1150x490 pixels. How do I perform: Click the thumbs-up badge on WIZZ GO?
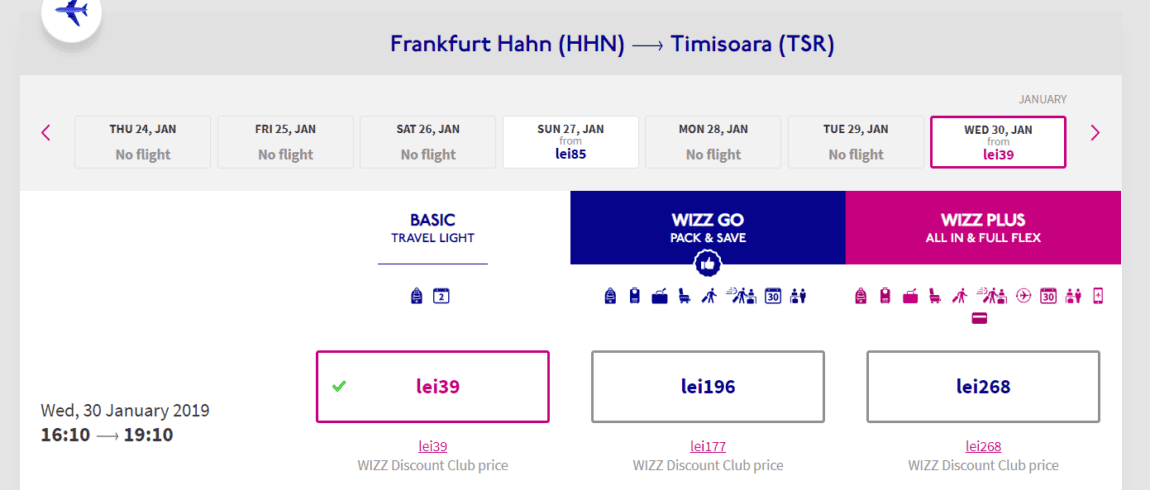pyautogui.click(x=708, y=263)
